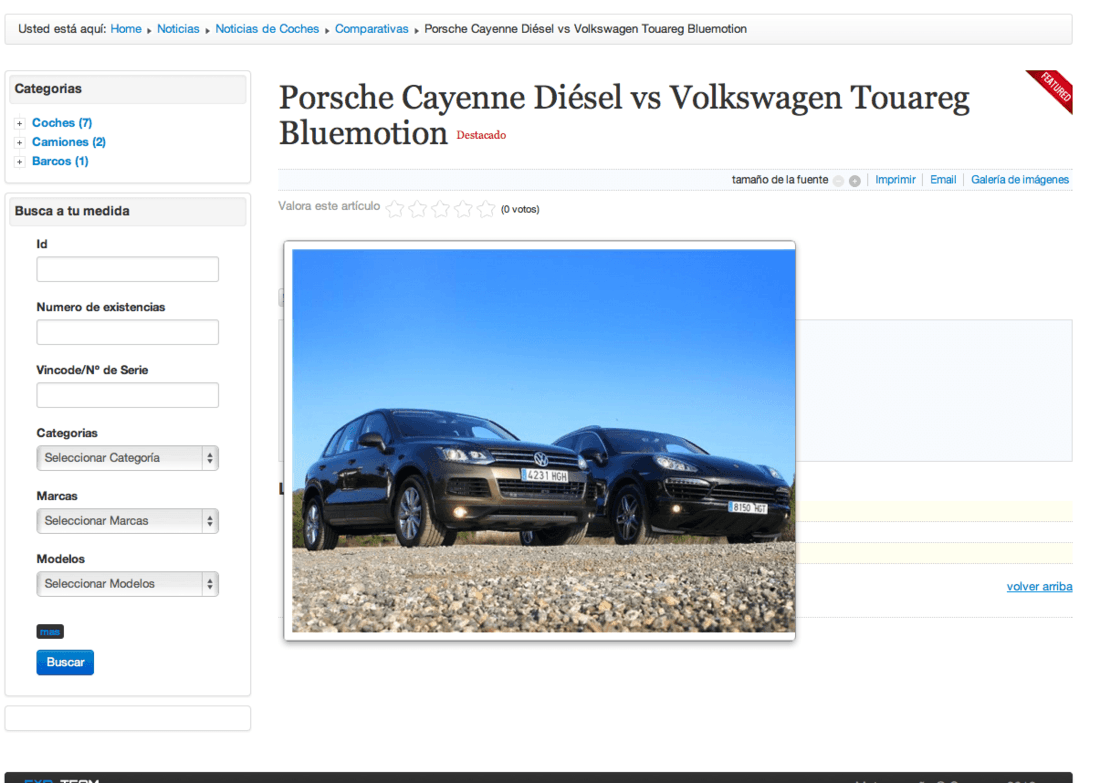Click the 'Marcas' field label

[x=57, y=496]
